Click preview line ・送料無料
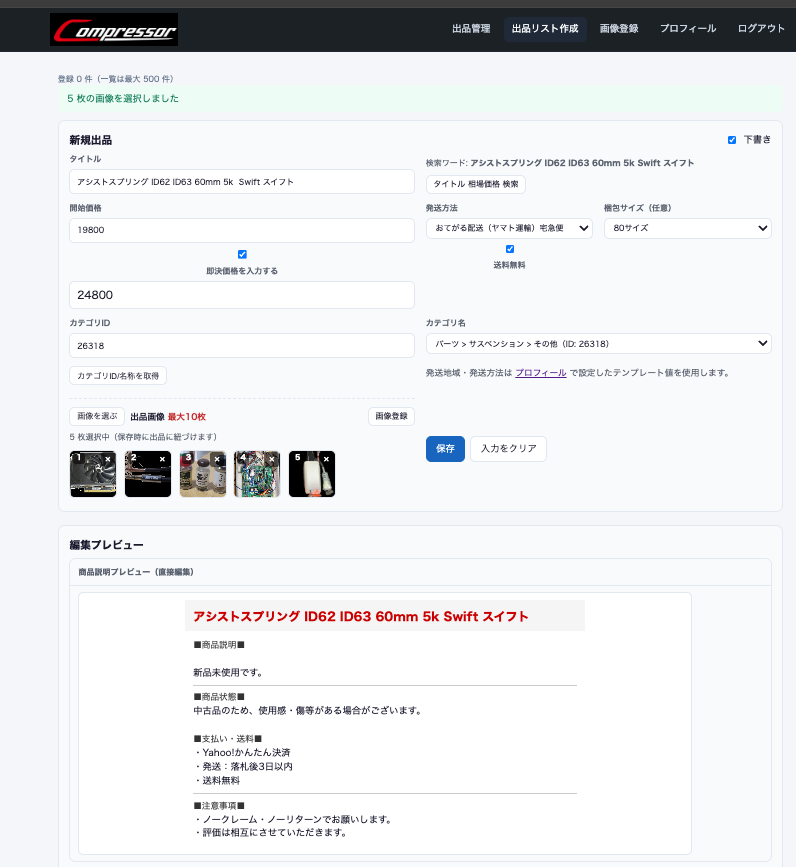The image size is (796, 867). tap(217, 780)
